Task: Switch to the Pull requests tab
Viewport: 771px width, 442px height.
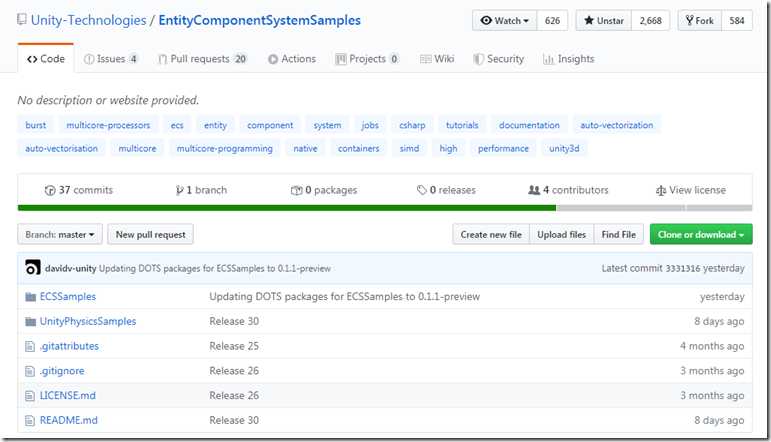Action: pos(202,59)
